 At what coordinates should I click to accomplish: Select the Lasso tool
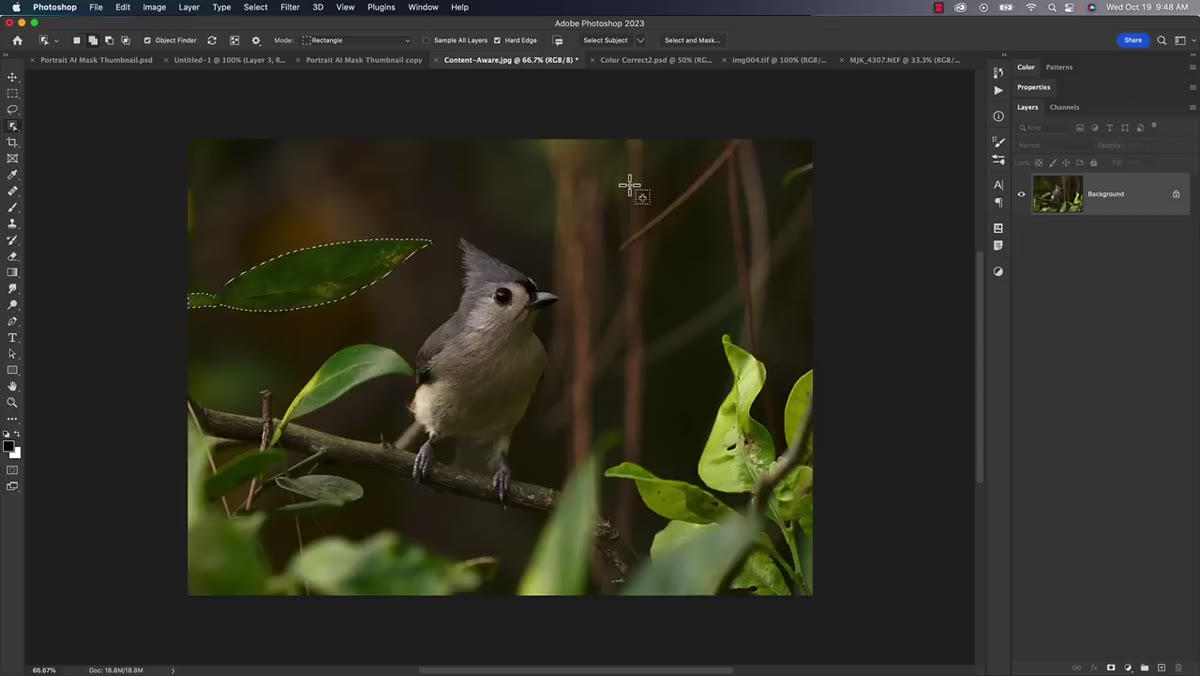tap(12, 109)
